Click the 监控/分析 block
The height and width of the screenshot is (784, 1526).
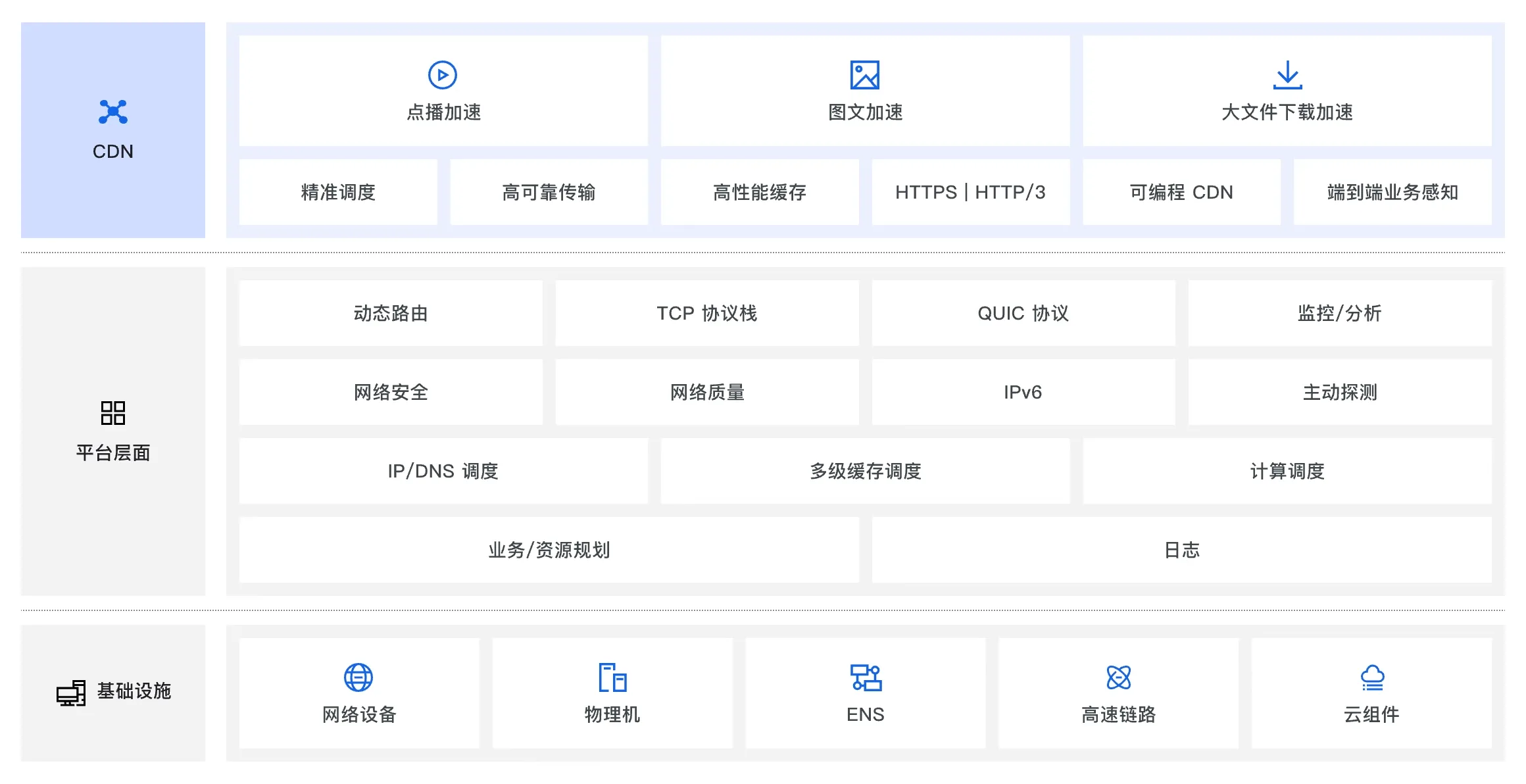pyautogui.click(x=1341, y=314)
